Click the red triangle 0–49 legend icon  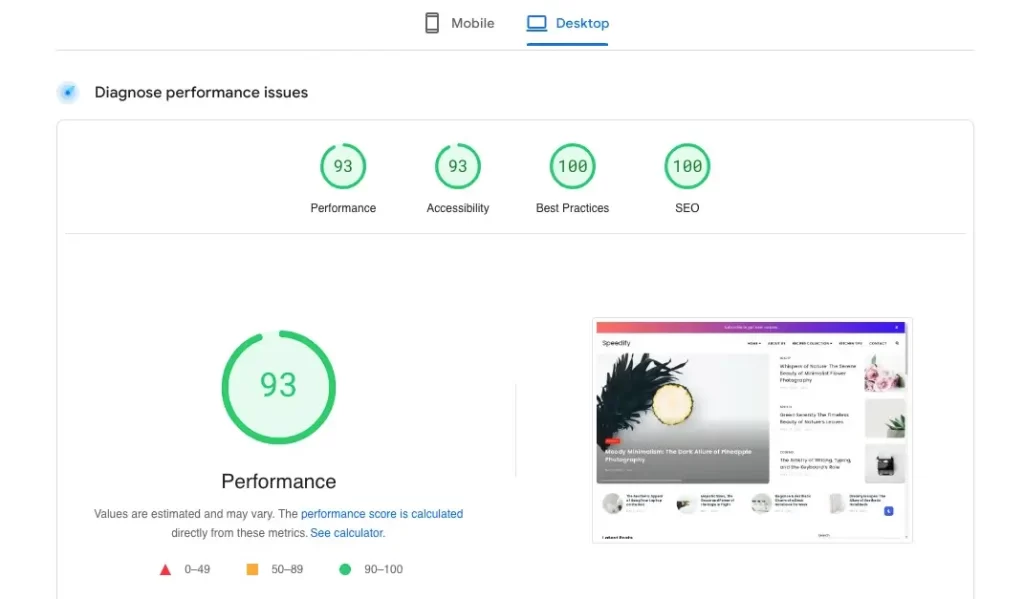click(x=165, y=570)
